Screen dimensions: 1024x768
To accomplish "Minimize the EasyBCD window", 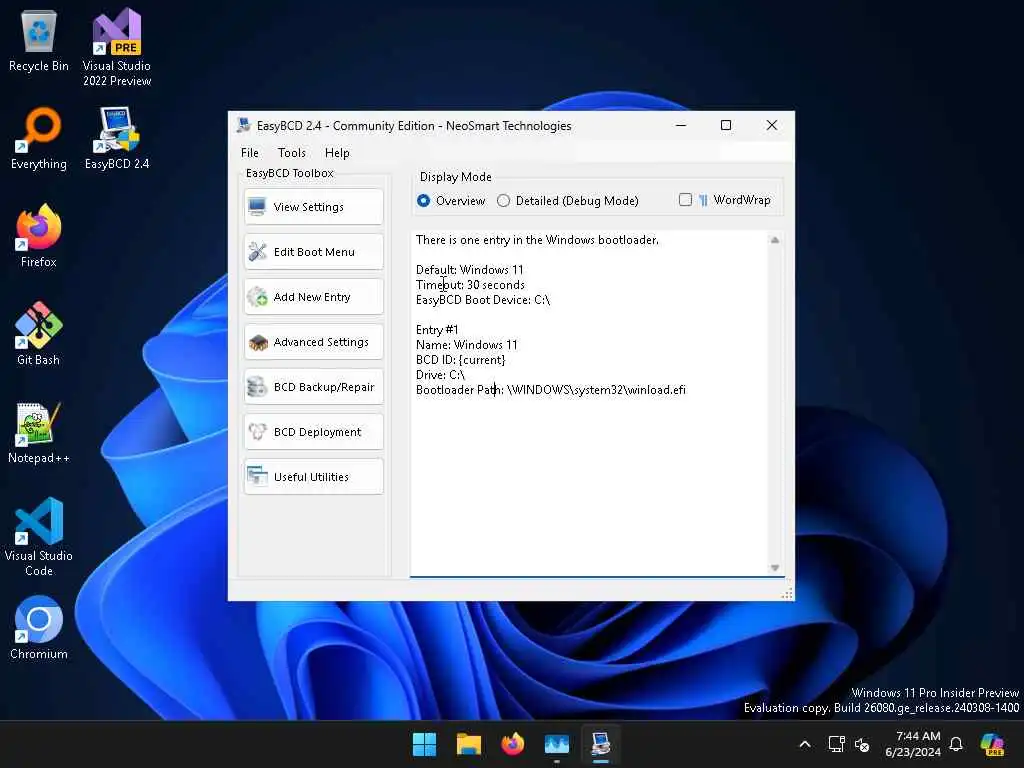I will tap(681, 125).
